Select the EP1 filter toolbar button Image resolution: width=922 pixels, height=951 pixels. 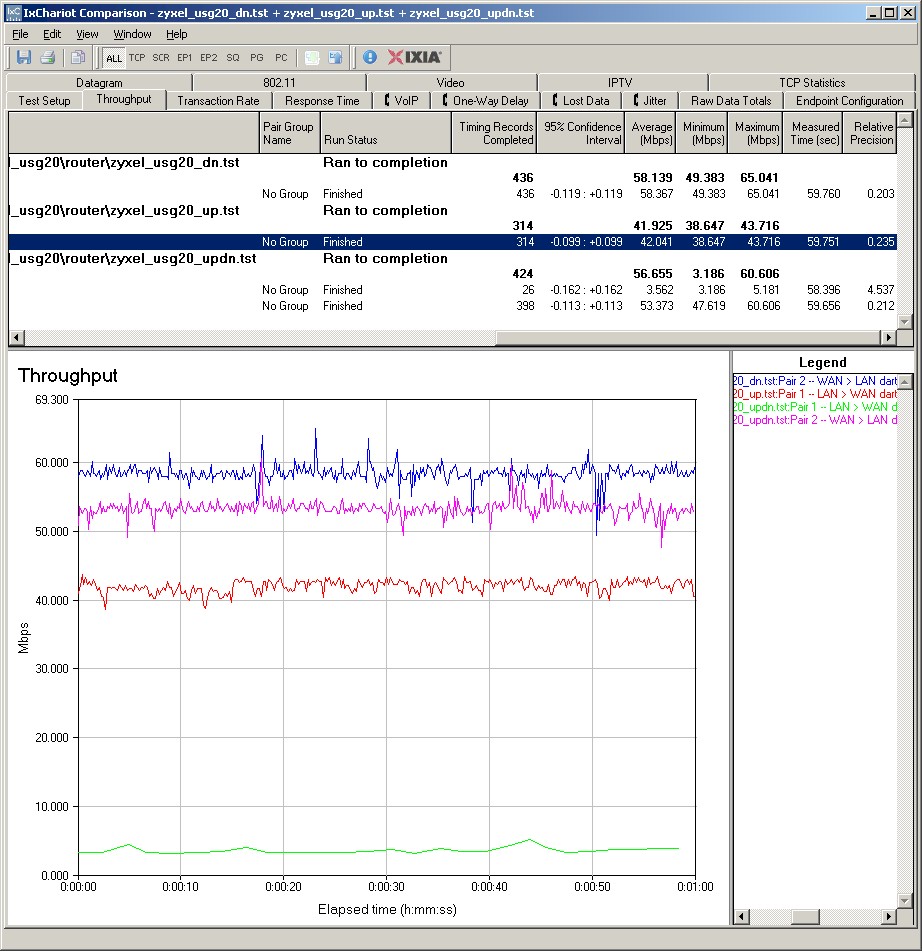(x=184, y=58)
